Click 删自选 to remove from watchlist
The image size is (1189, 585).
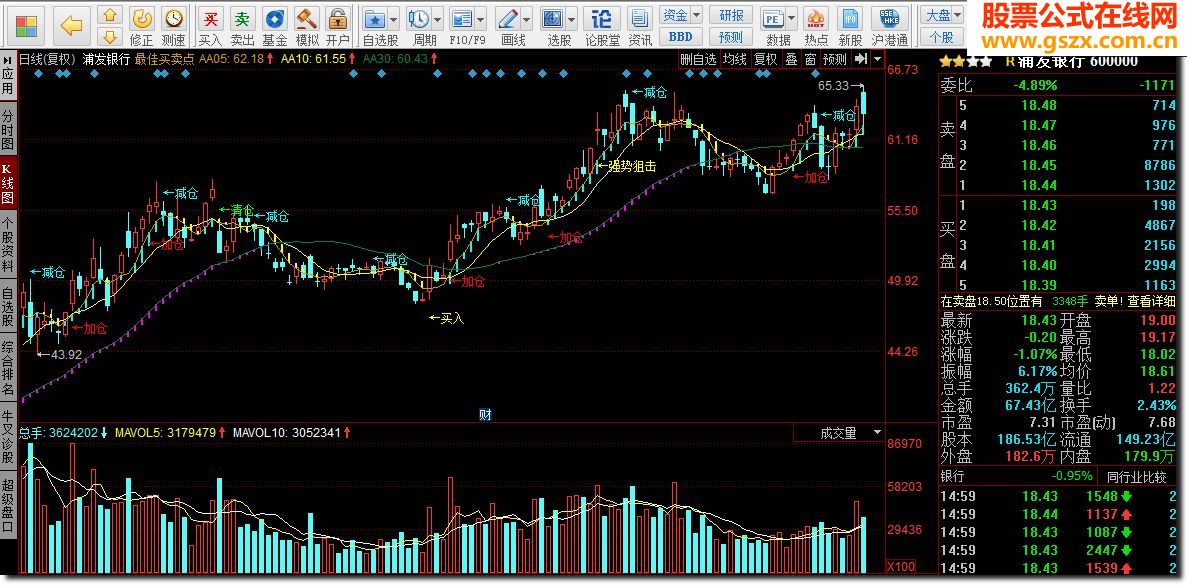(698, 59)
